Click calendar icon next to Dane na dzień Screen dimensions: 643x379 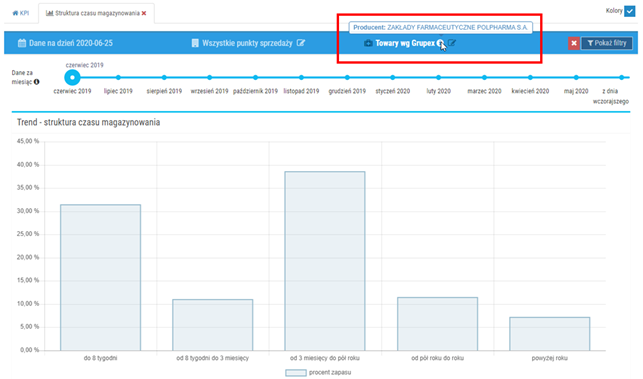point(22,43)
